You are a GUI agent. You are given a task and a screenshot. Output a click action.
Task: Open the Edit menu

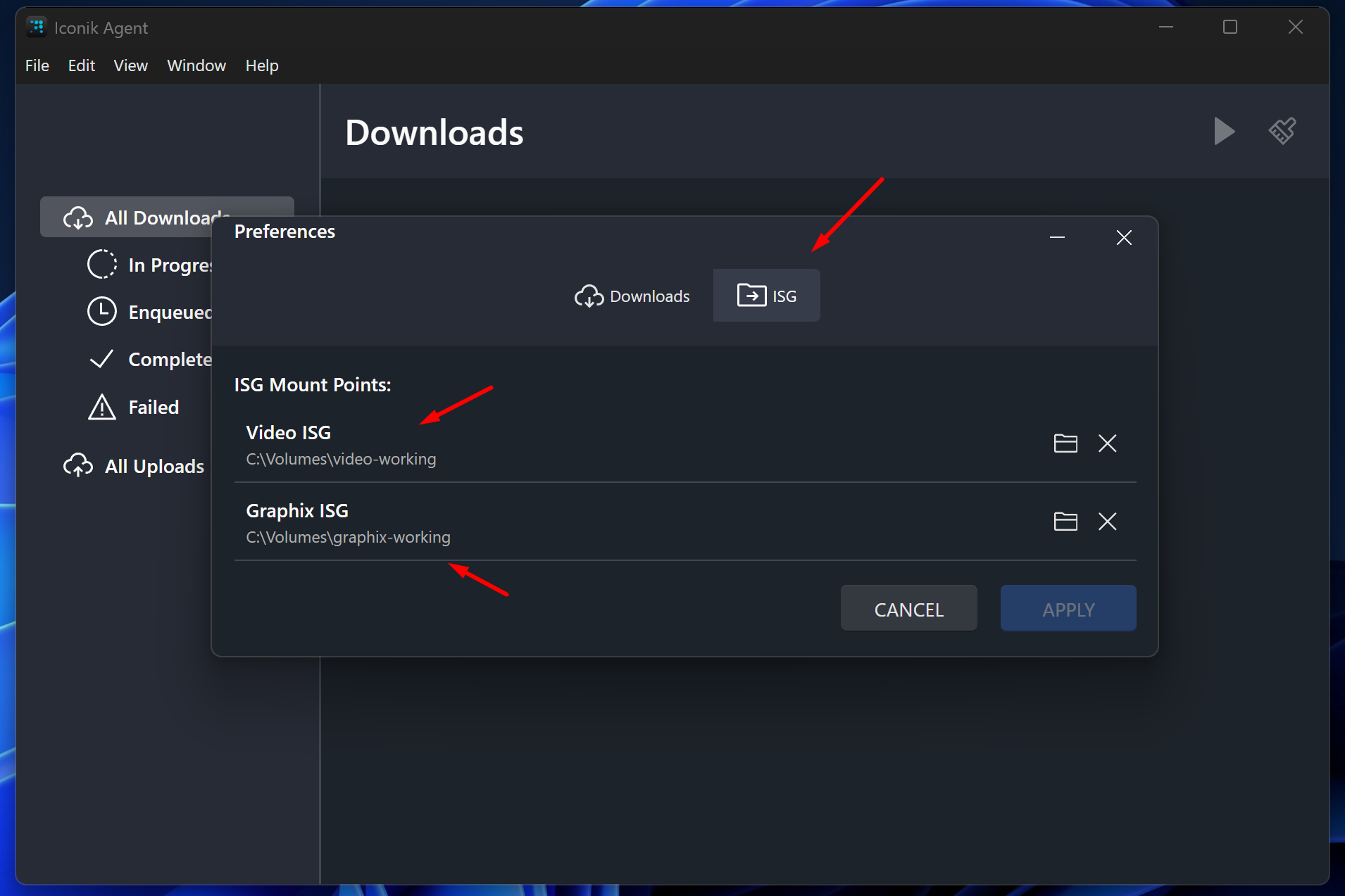click(82, 65)
